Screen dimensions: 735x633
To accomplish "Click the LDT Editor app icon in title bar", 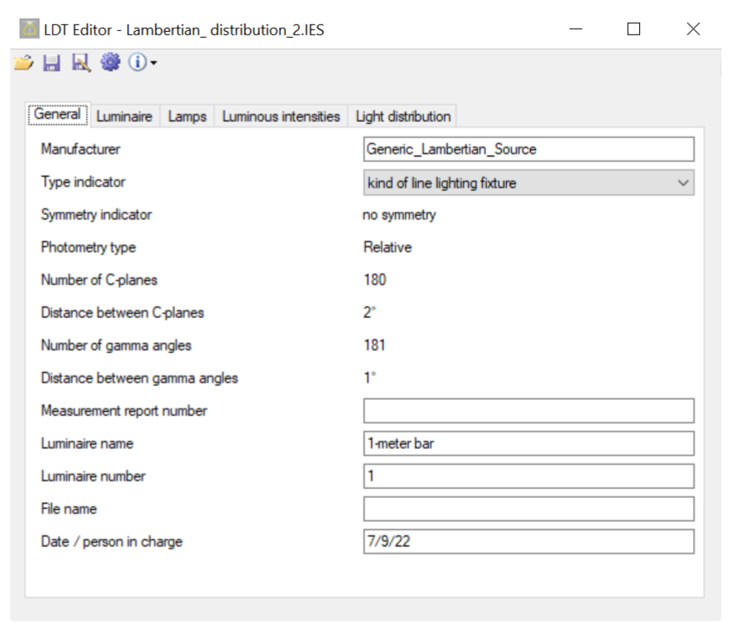I will [x=29, y=29].
